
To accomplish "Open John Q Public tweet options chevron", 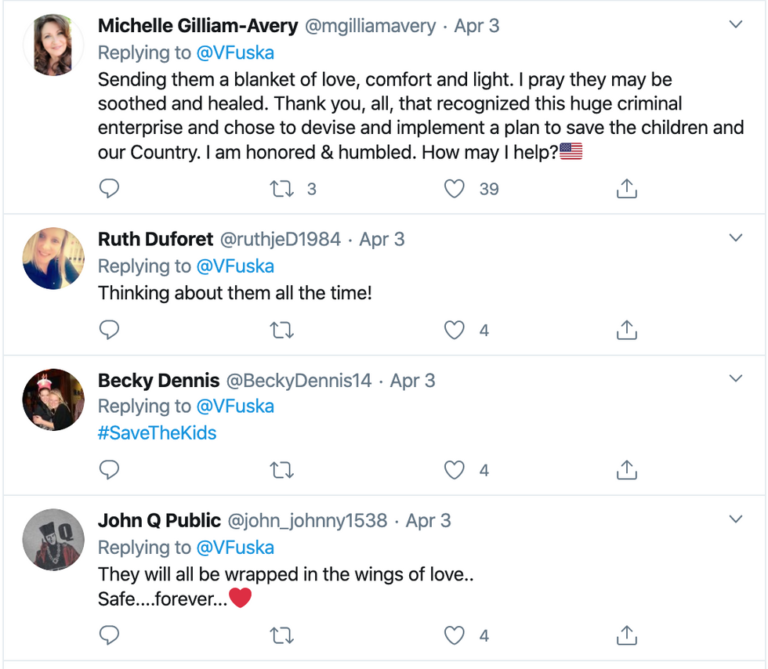I will tap(736, 519).
